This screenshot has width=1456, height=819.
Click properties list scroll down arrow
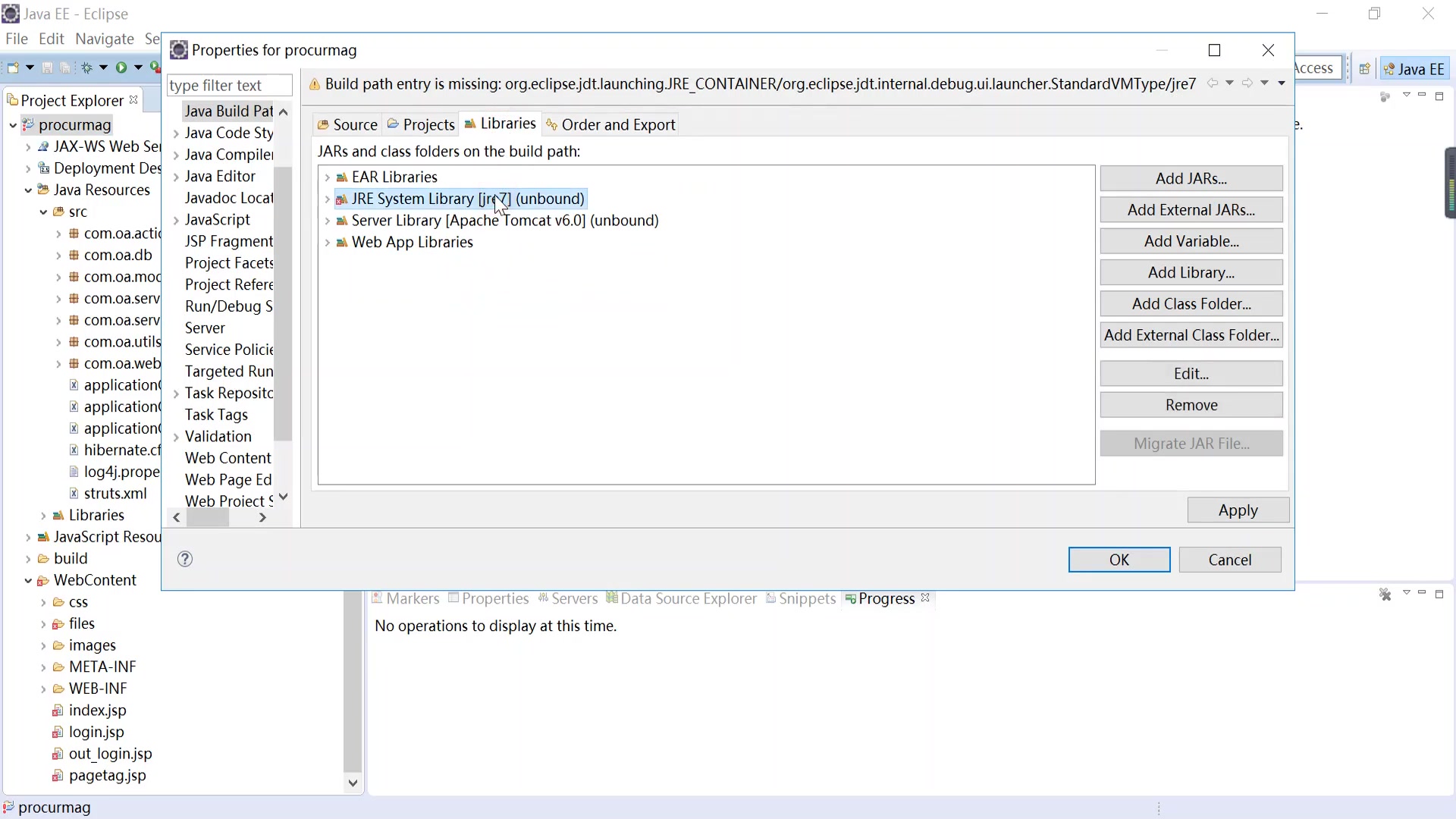[284, 497]
